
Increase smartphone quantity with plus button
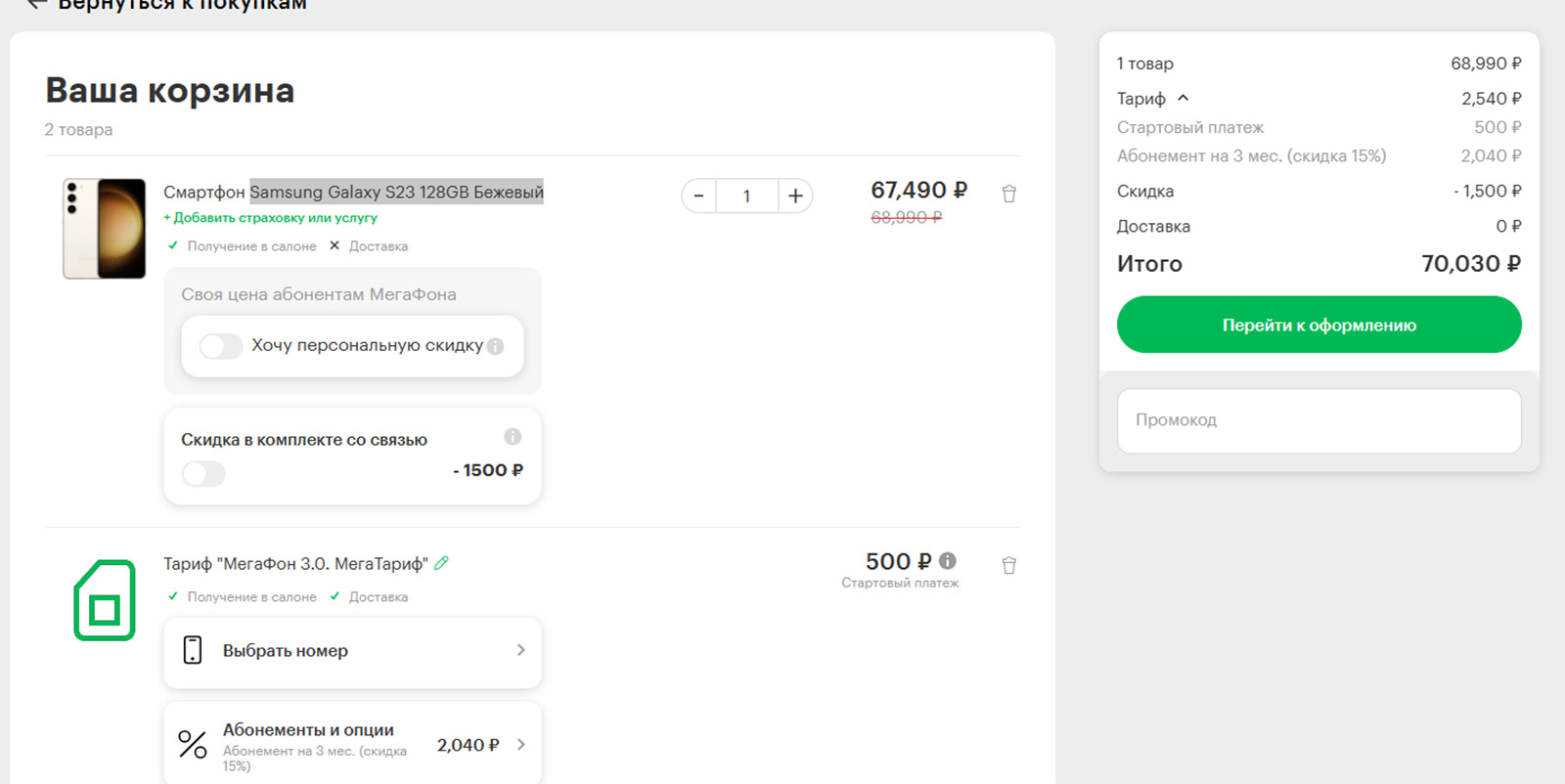pyautogui.click(x=795, y=196)
